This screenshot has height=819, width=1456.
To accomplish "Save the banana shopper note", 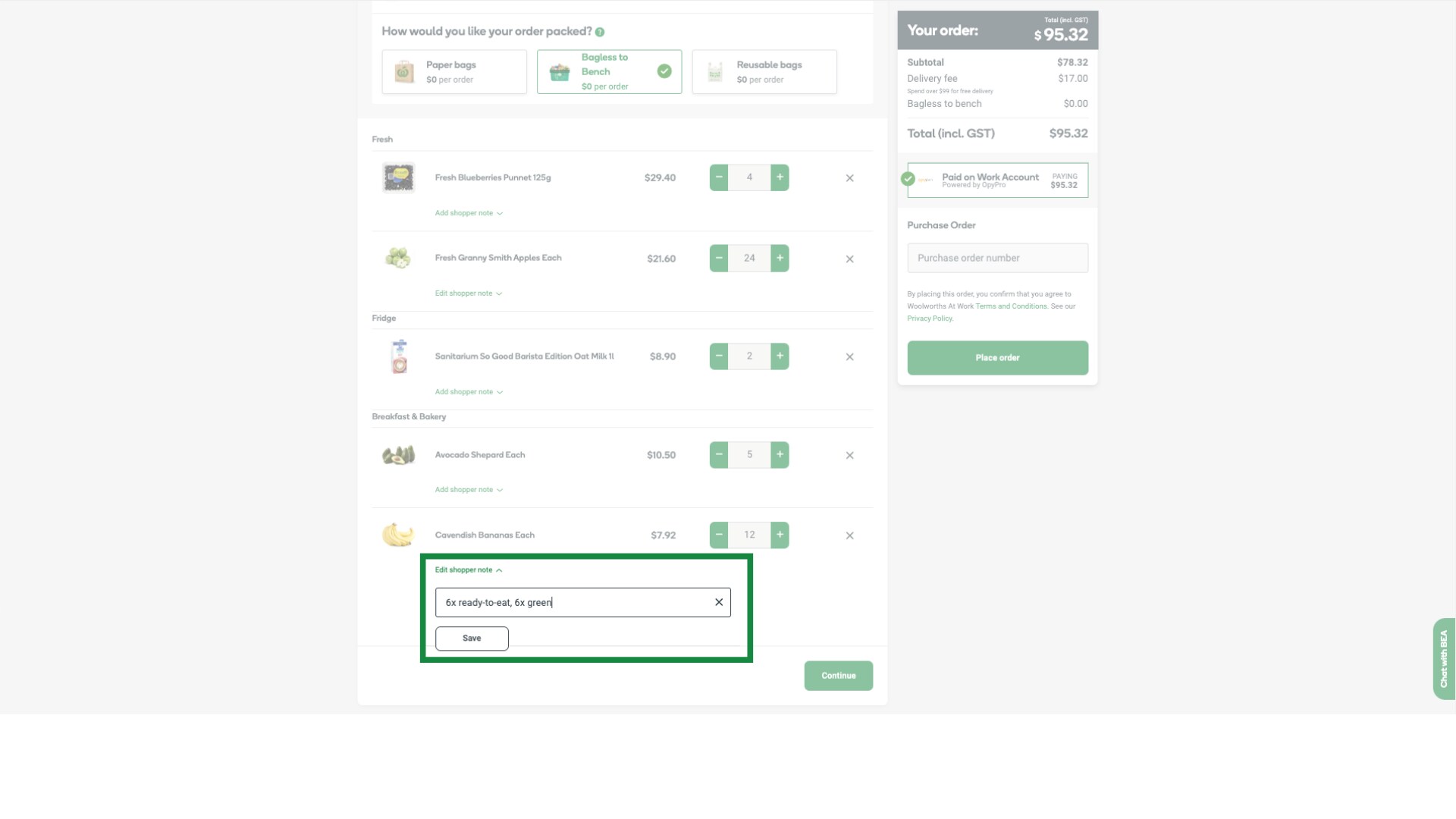I will point(472,639).
